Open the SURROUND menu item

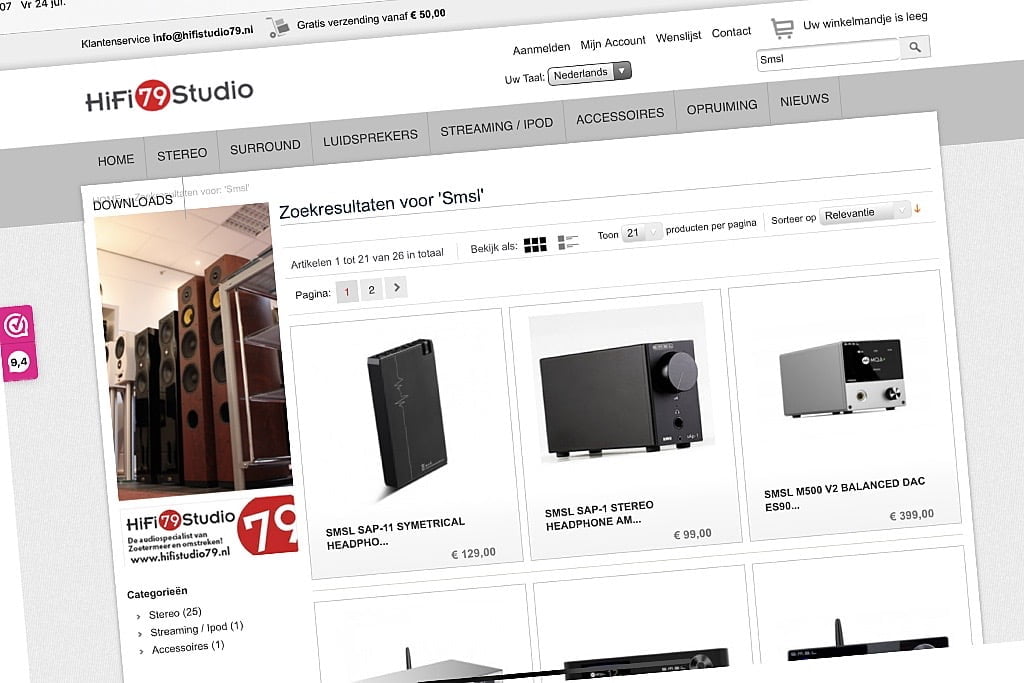(265, 147)
